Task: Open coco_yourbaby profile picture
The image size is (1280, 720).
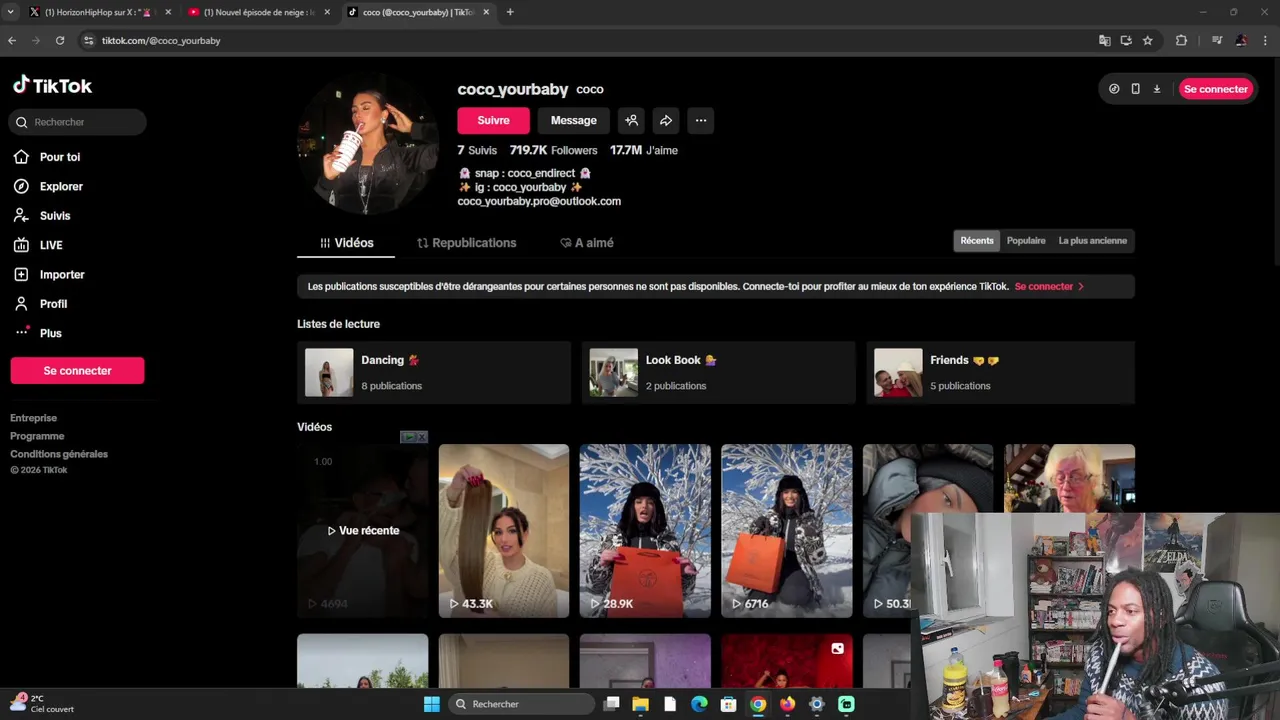Action: coord(368,144)
